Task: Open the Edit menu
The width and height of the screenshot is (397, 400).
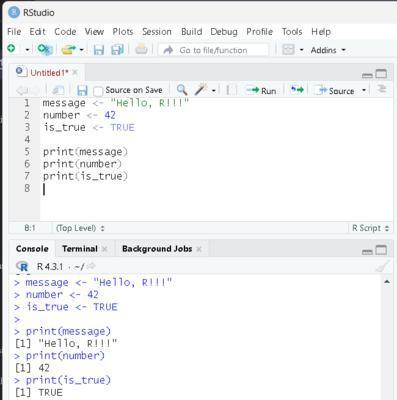Action: [x=37, y=32]
